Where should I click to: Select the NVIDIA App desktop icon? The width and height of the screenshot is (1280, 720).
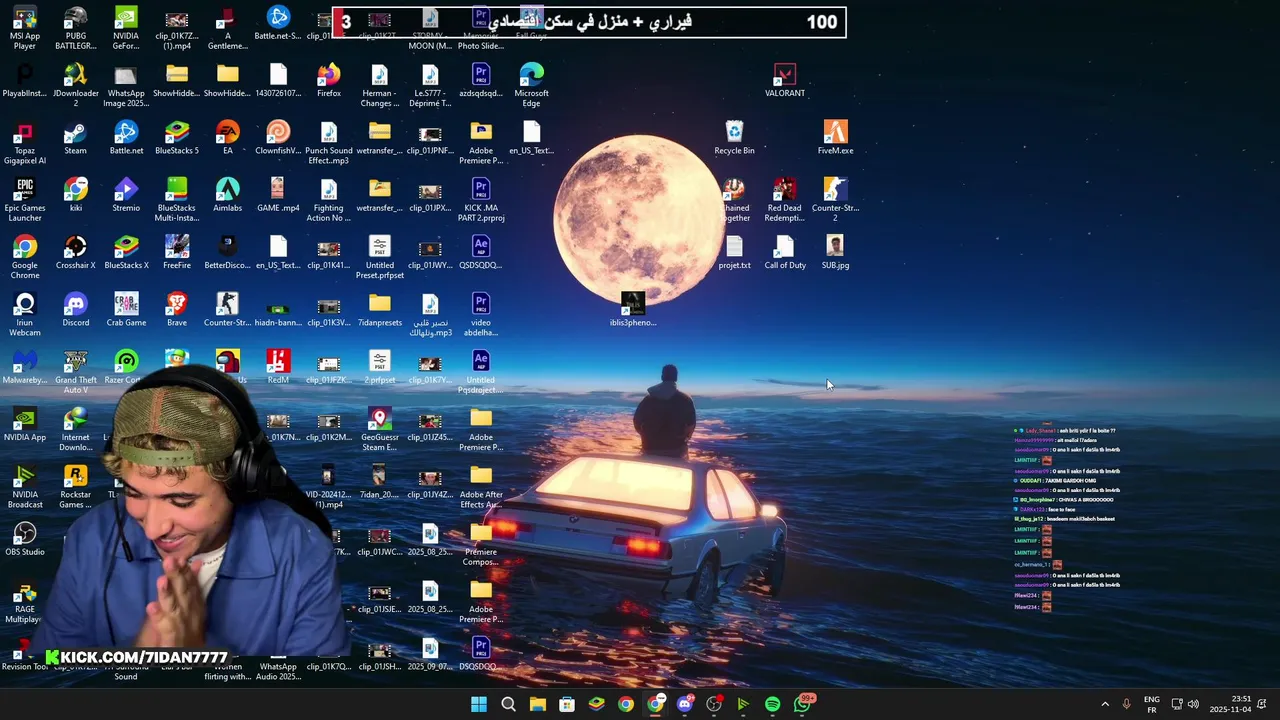[25, 424]
